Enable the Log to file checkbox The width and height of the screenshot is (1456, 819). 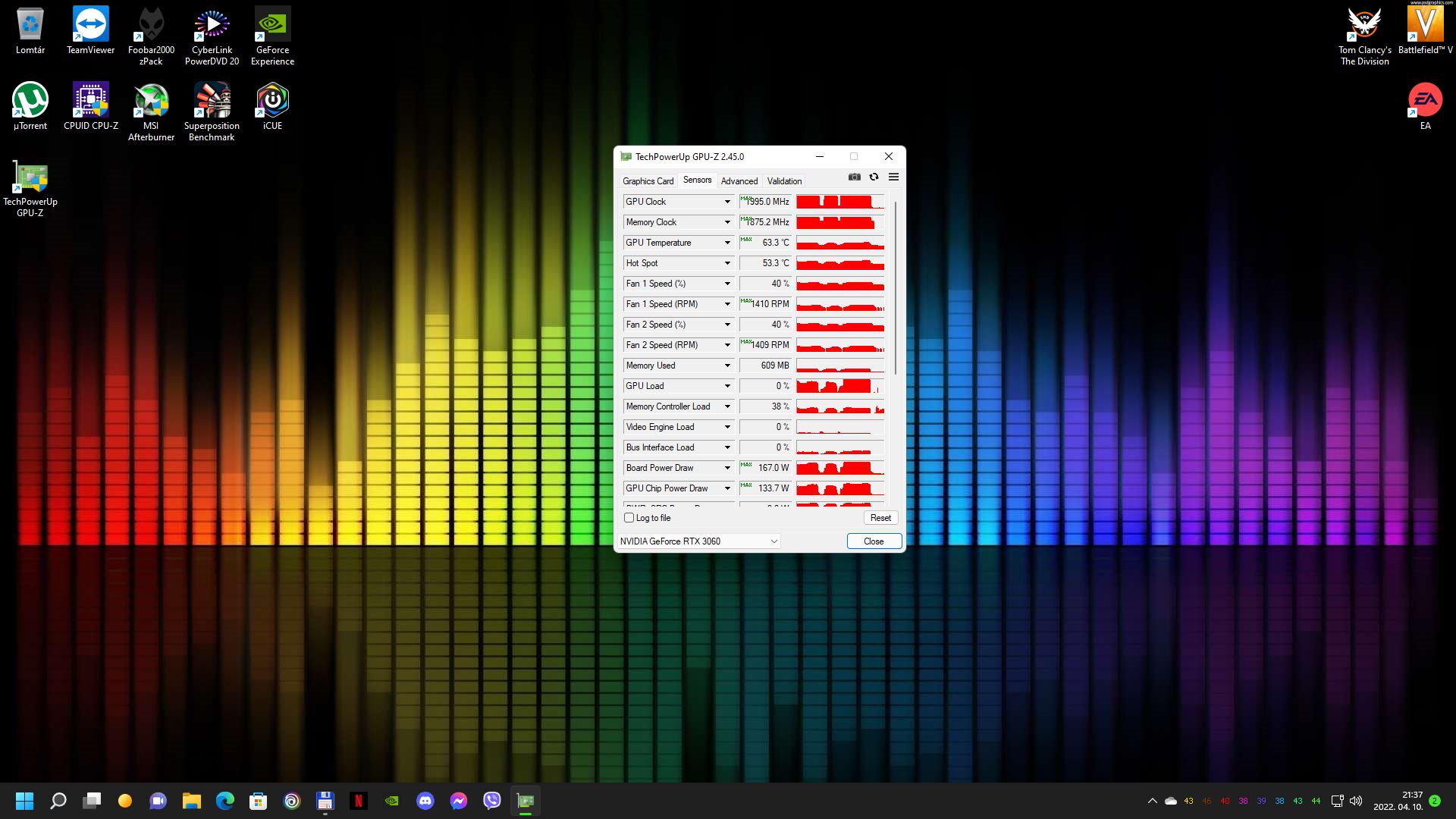pos(629,518)
